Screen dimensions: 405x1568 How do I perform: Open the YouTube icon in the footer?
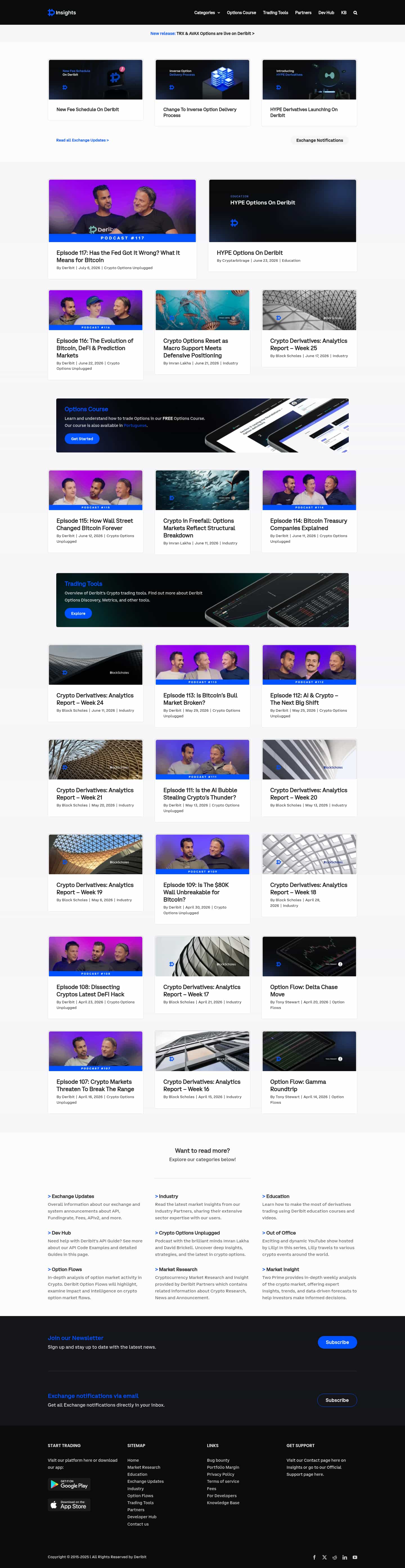click(x=354, y=1557)
